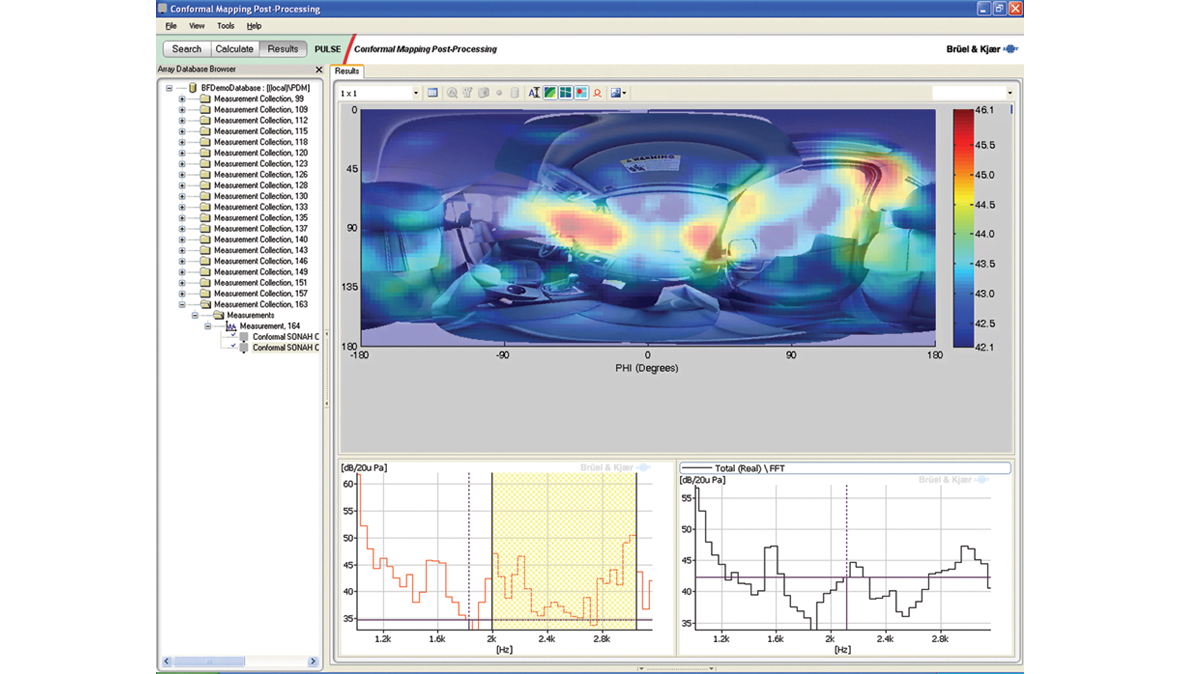Switch to the Results tab
The width and height of the screenshot is (1180, 674).
347,71
